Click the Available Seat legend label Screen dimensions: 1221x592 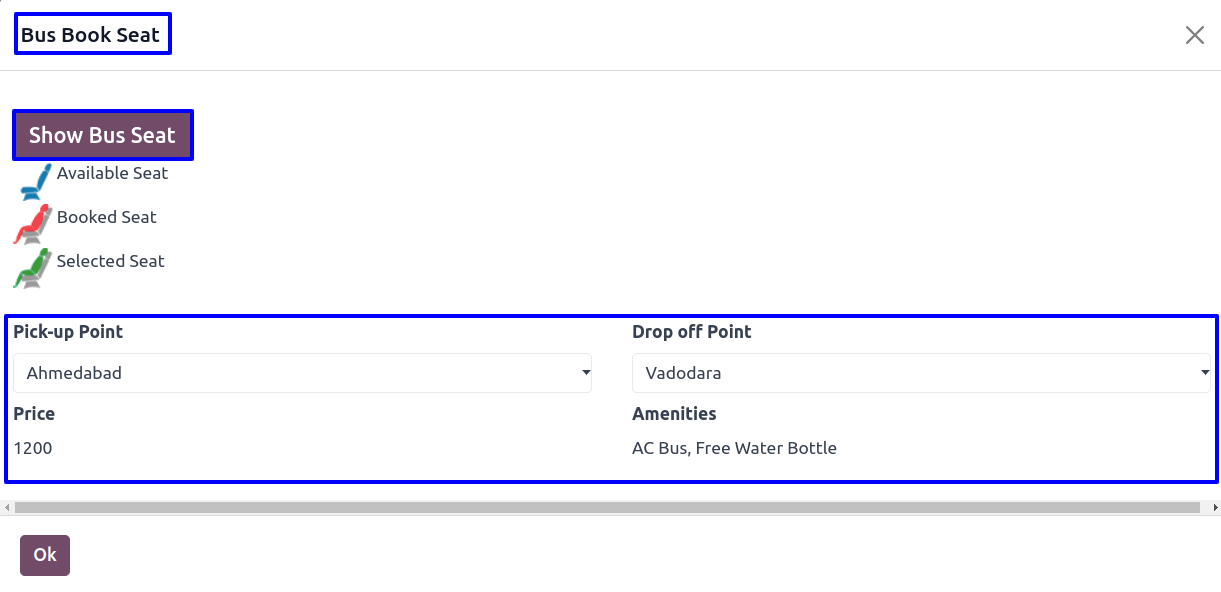(112, 173)
